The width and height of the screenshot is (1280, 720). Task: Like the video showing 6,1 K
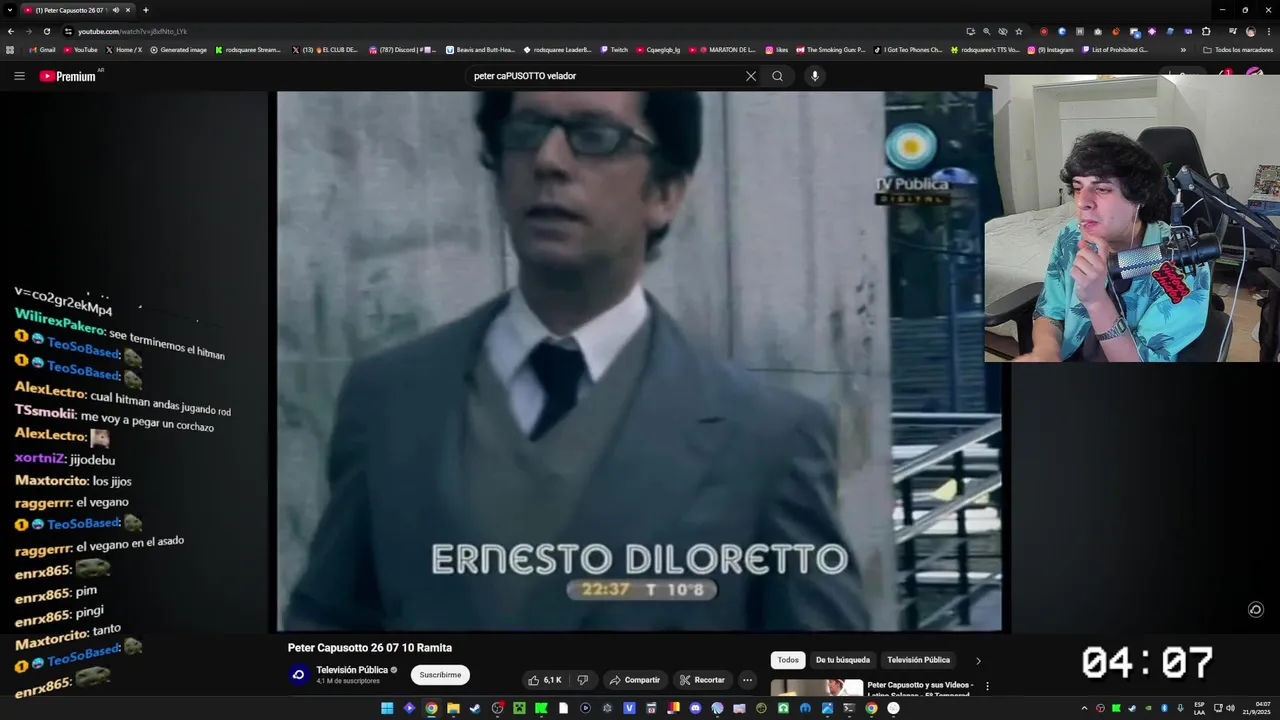pyautogui.click(x=545, y=680)
